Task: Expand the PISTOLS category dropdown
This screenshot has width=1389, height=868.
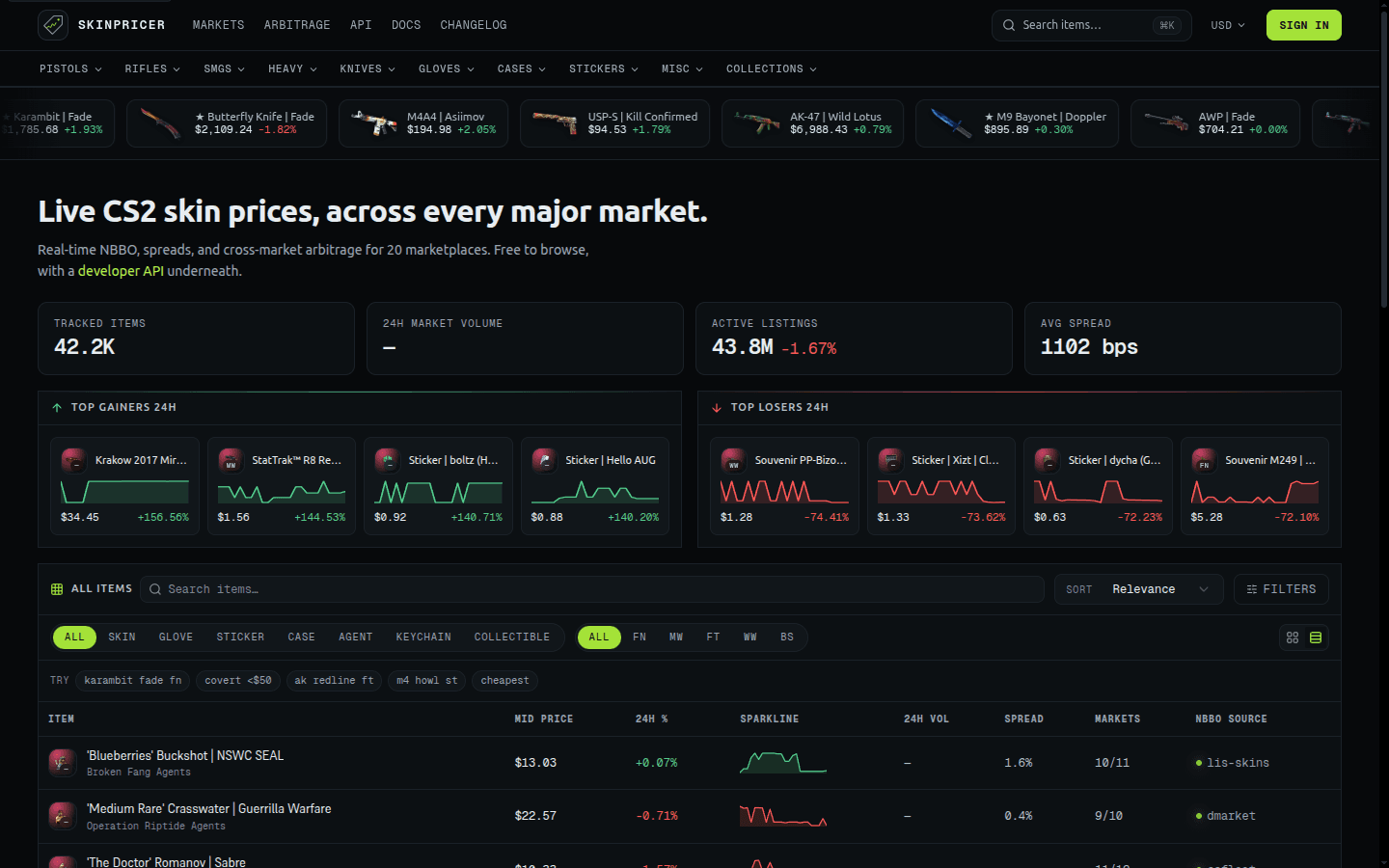Action: click(70, 69)
